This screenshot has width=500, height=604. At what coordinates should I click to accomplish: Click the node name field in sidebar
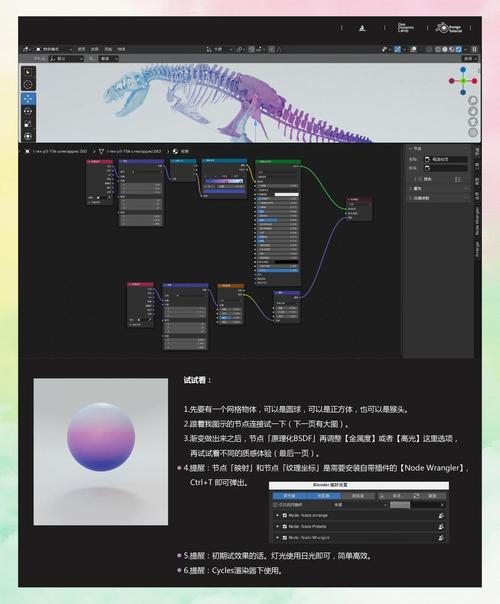pyautogui.click(x=446, y=159)
